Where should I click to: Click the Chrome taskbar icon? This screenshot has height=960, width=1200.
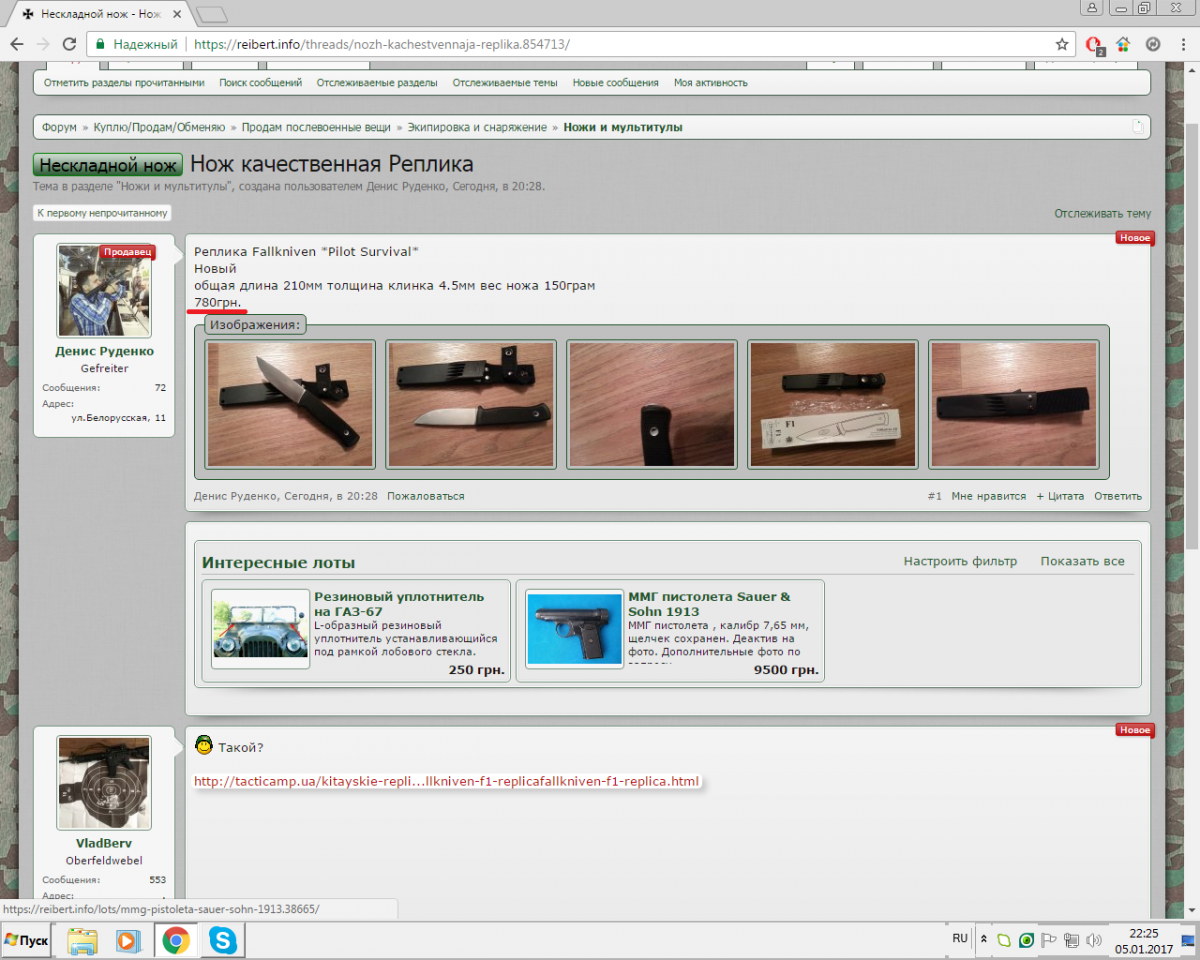coord(176,941)
